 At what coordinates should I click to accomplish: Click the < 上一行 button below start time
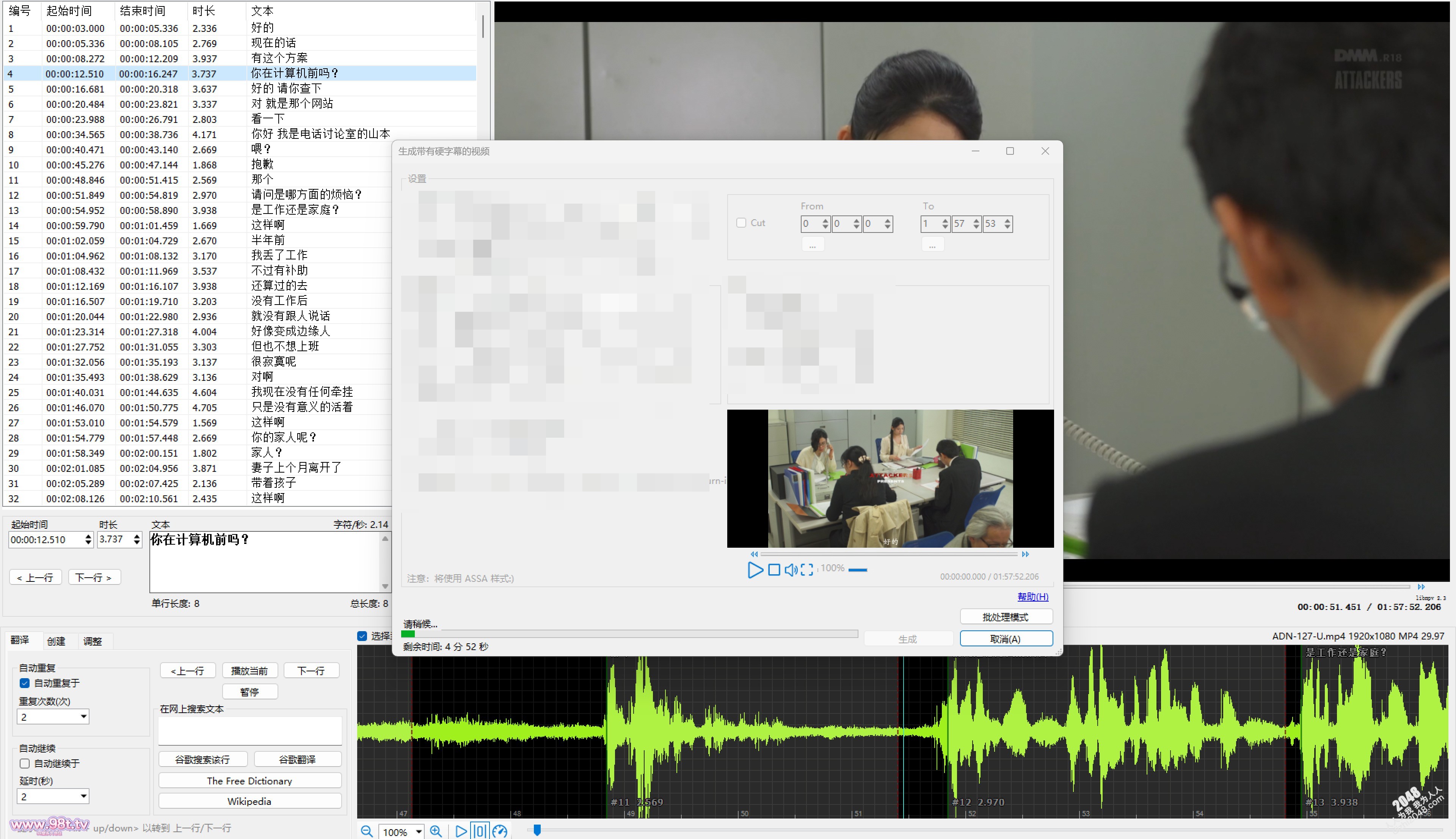click(x=35, y=577)
